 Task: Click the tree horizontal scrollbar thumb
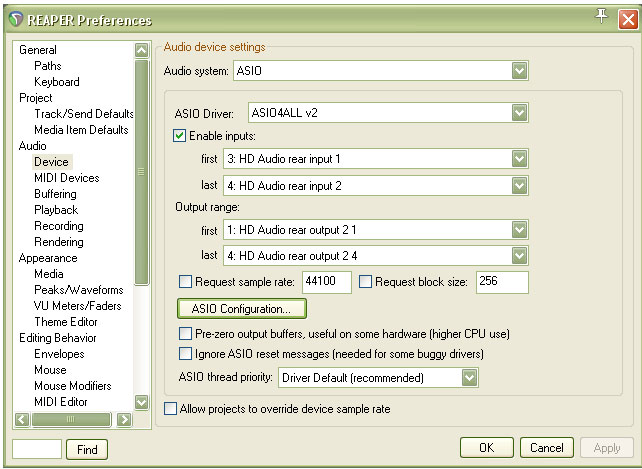click(71, 419)
